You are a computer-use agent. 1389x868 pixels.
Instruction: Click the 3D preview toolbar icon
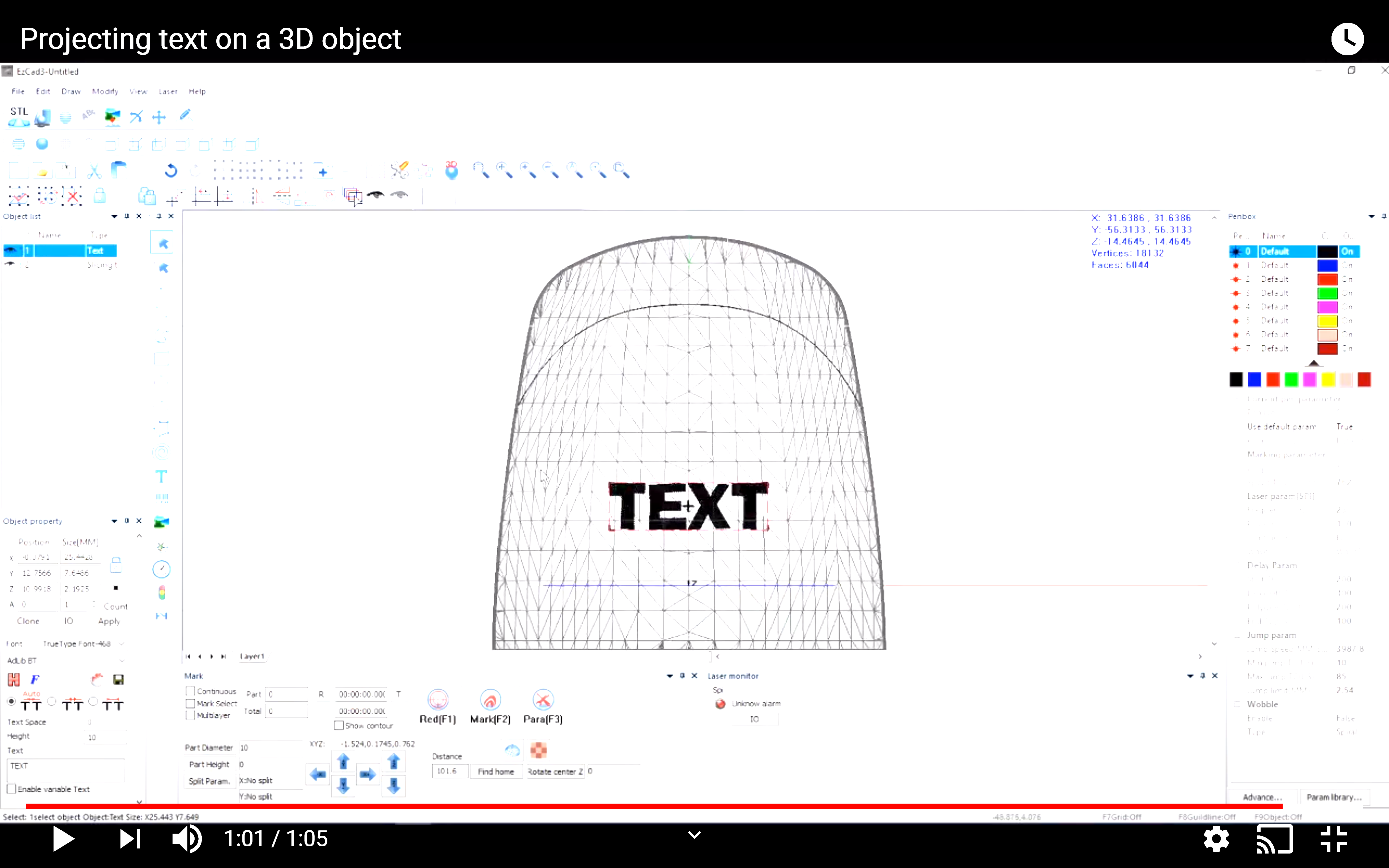pyautogui.click(x=452, y=170)
